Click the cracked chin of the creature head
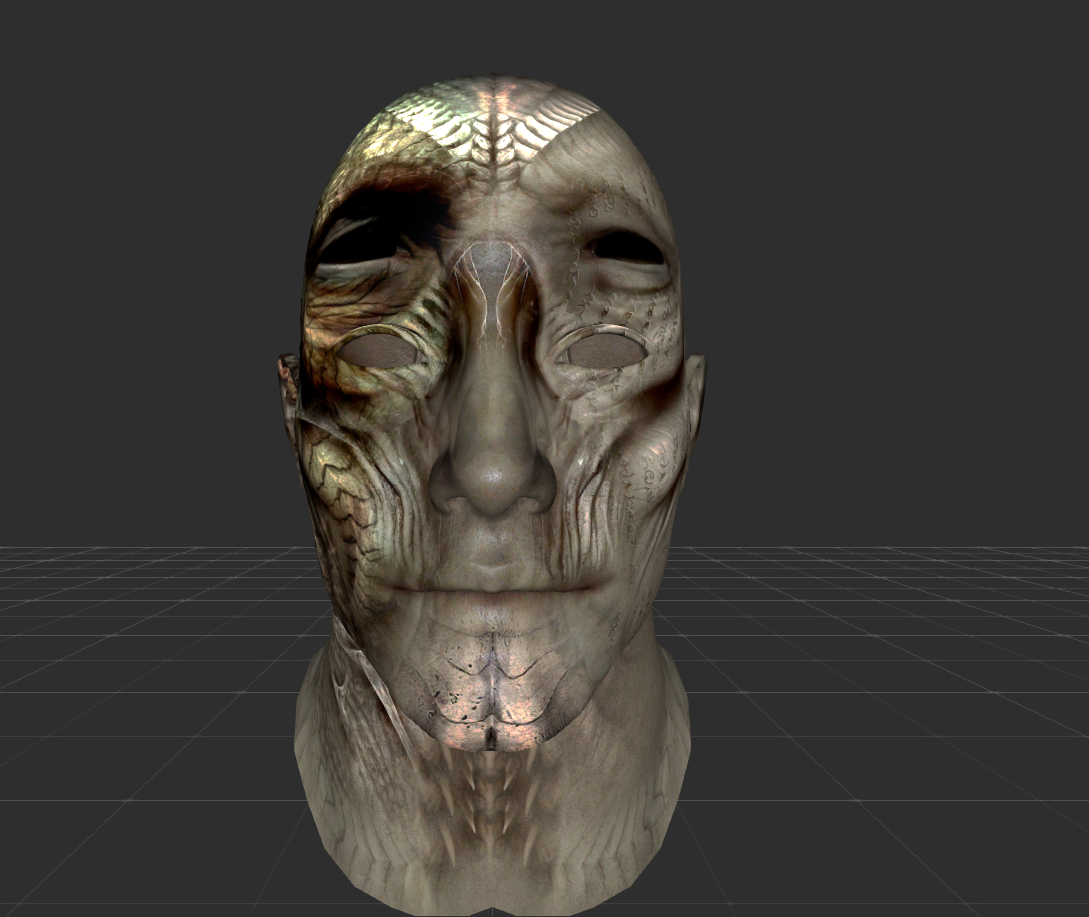Image resolution: width=1089 pixels, height=917 pixels. coord(491,695)
